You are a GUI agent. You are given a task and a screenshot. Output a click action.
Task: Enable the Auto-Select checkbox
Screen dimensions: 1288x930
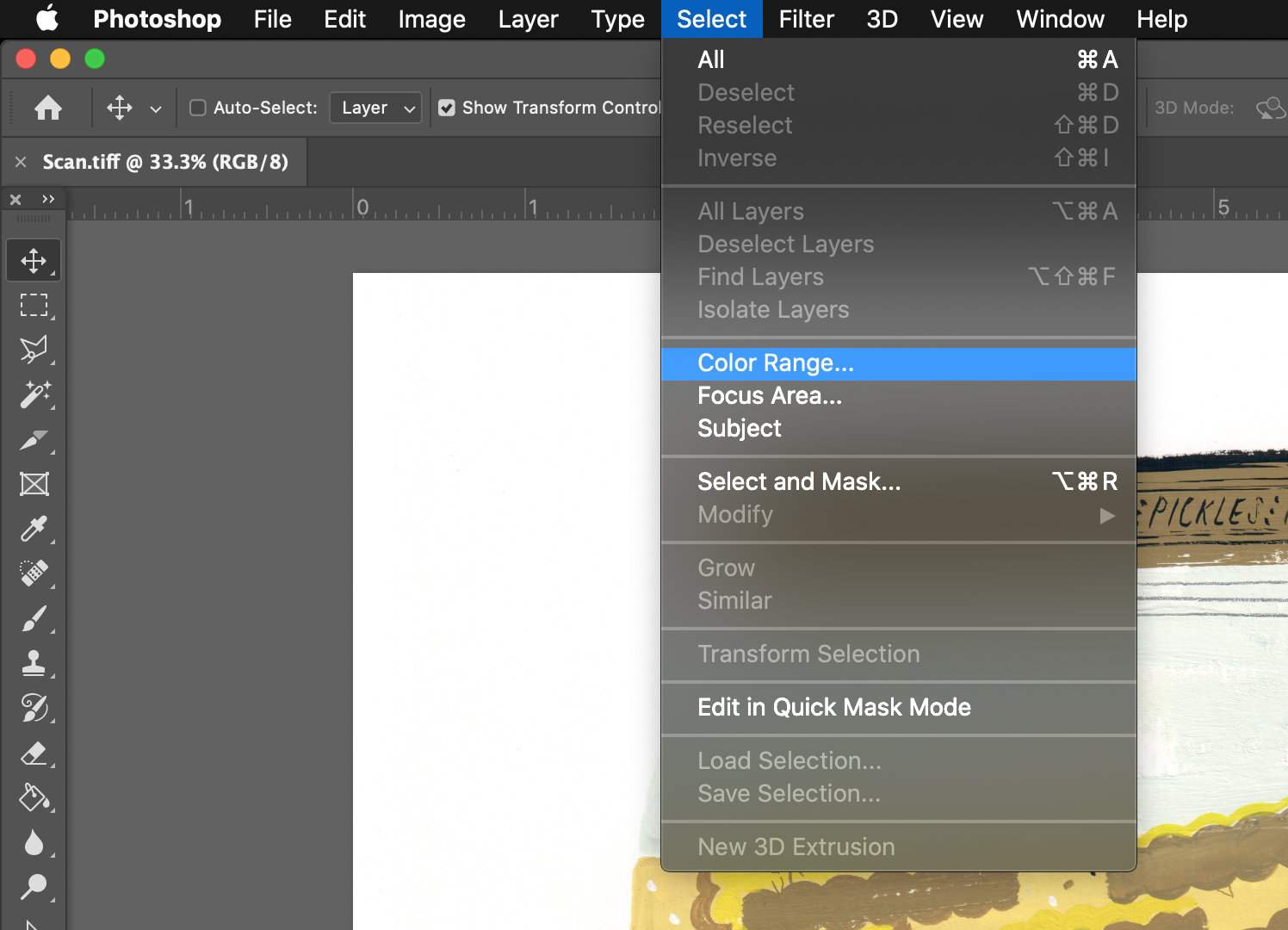pos(197,108)
